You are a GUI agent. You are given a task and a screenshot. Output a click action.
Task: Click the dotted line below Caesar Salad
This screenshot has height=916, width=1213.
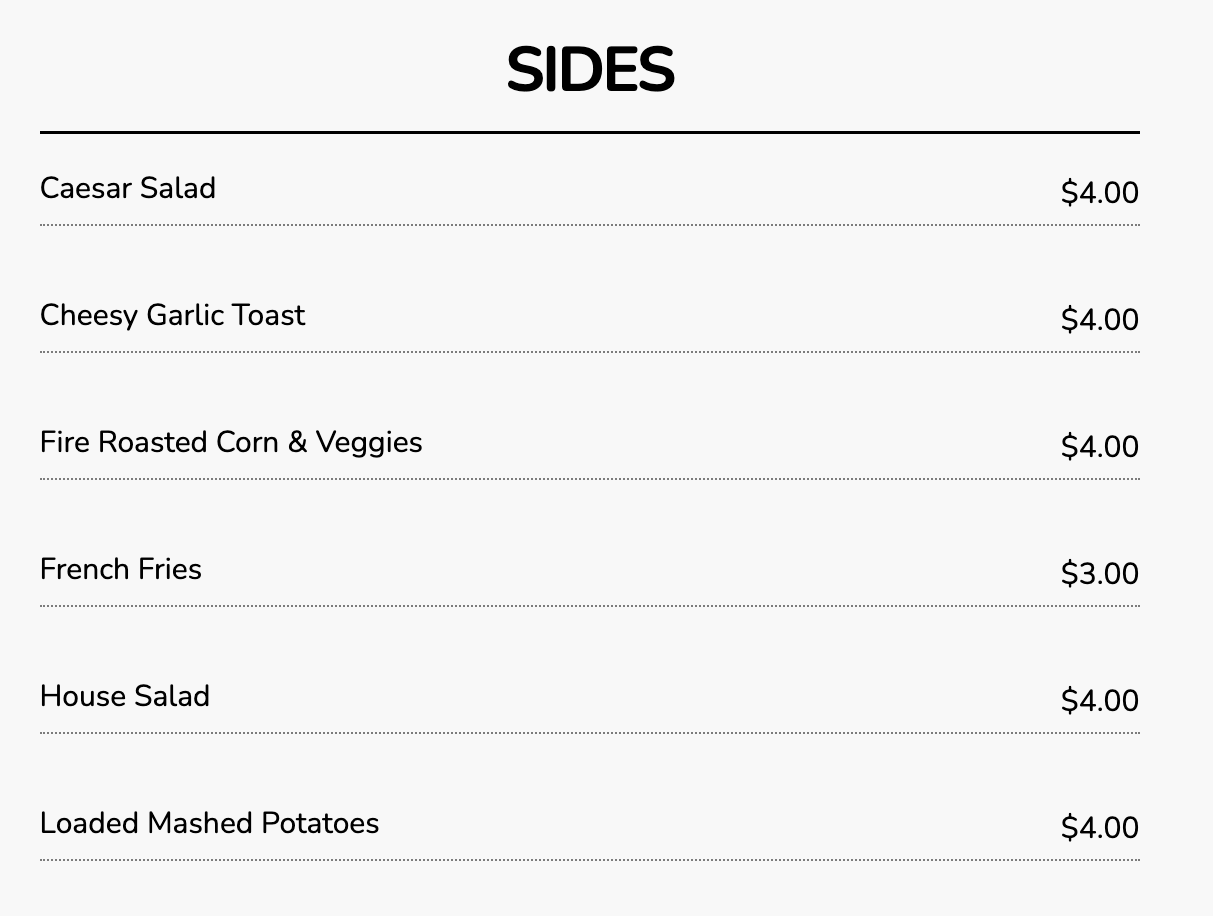[x=590, y=225]
